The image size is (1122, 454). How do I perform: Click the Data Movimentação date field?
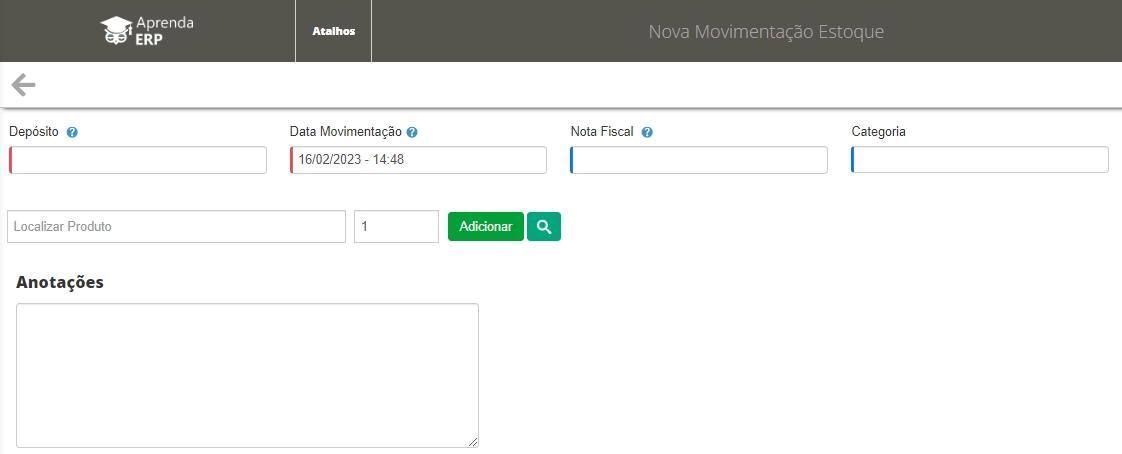coord(418,160)
